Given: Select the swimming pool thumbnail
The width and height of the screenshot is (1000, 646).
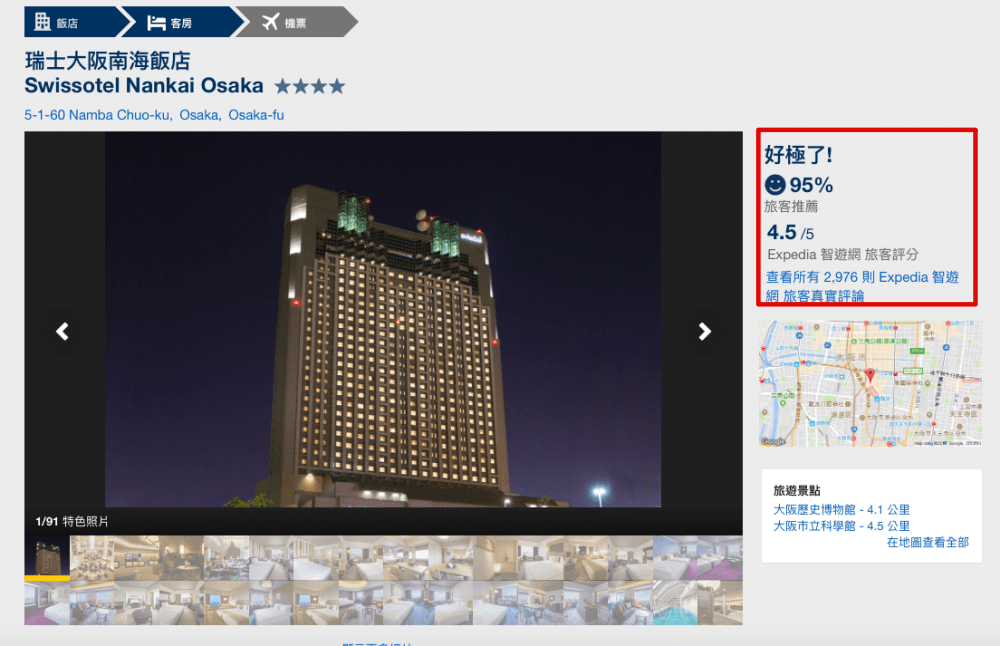Looking at the screenshot, I should (675, 603).
